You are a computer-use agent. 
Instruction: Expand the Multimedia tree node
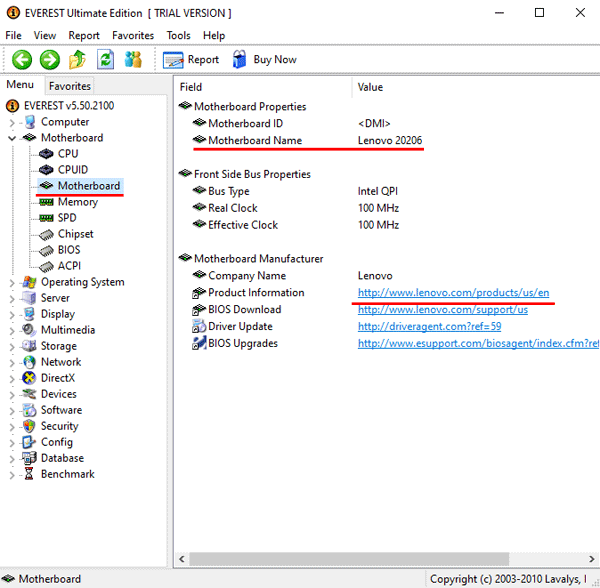[12, 331]
